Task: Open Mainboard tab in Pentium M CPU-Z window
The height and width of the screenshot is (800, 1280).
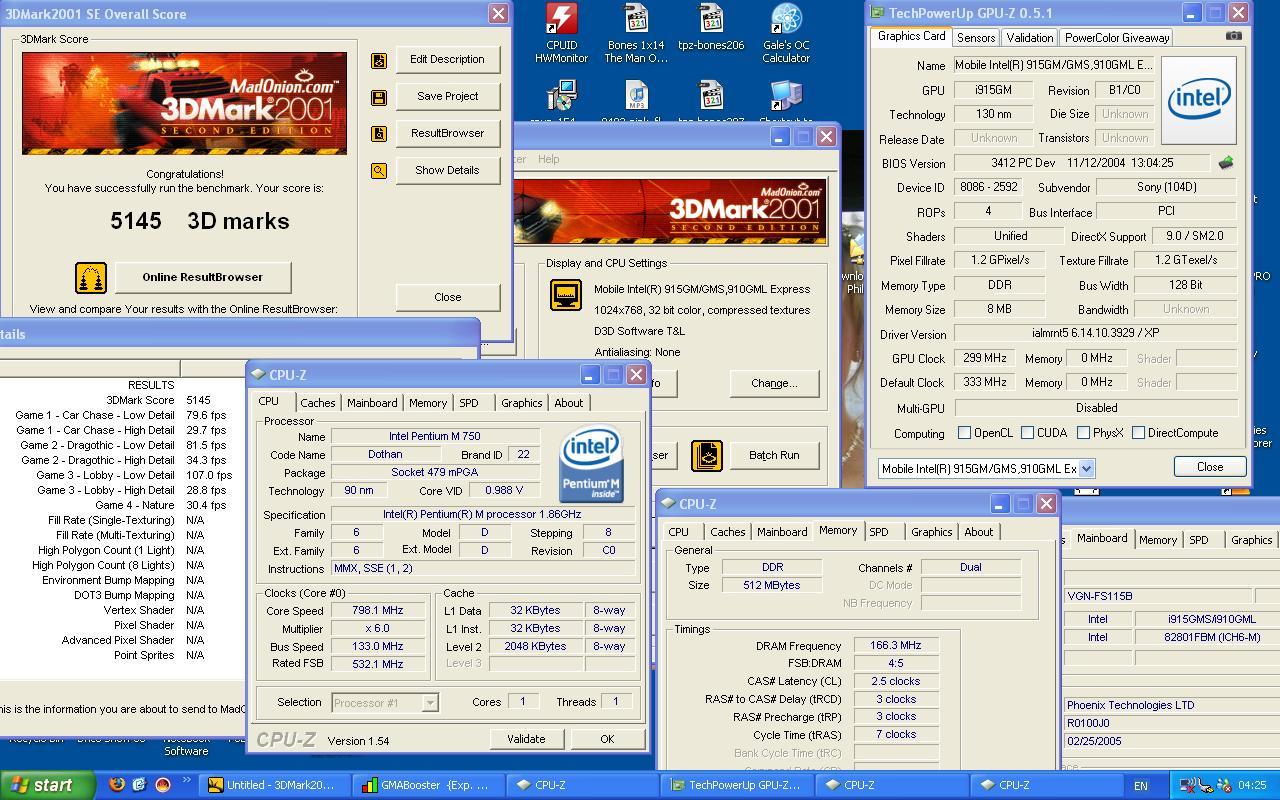Action: [372, 403]
